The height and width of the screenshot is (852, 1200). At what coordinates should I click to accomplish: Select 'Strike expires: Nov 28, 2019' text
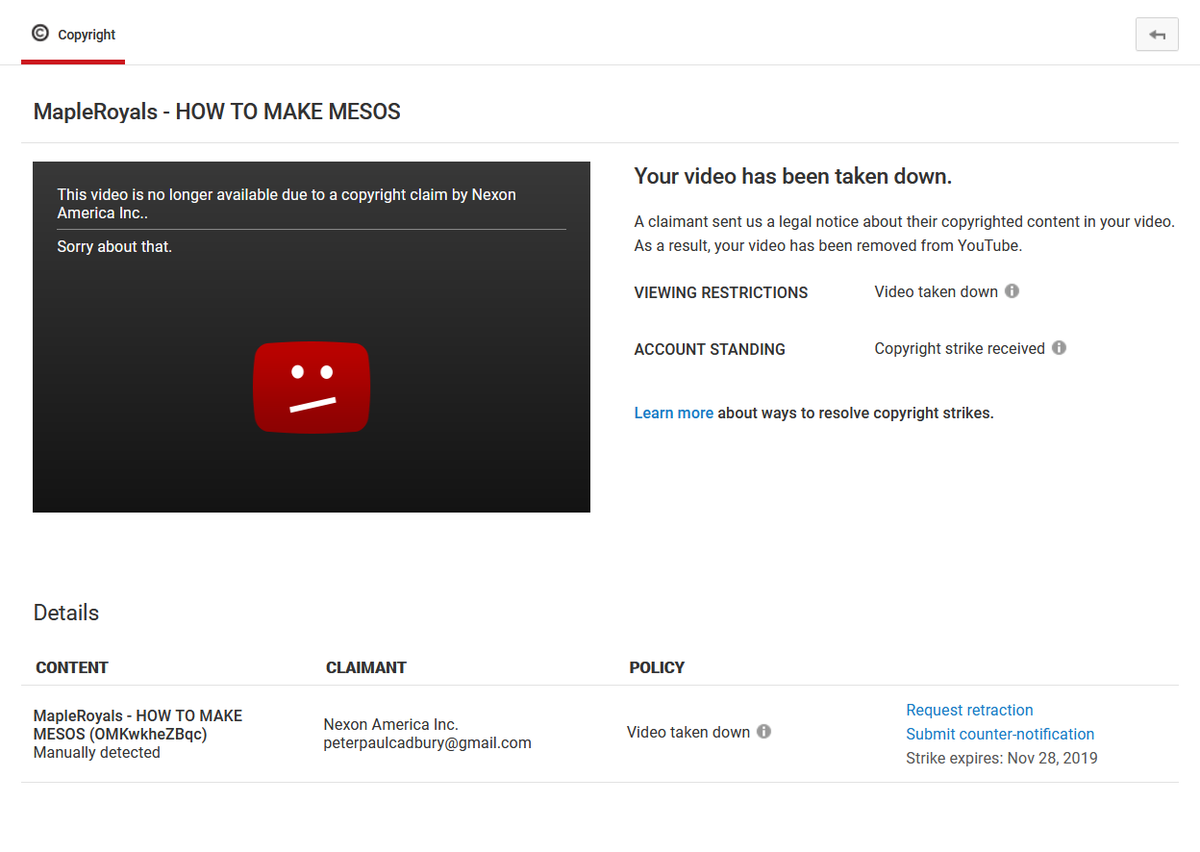[1001, 758]
